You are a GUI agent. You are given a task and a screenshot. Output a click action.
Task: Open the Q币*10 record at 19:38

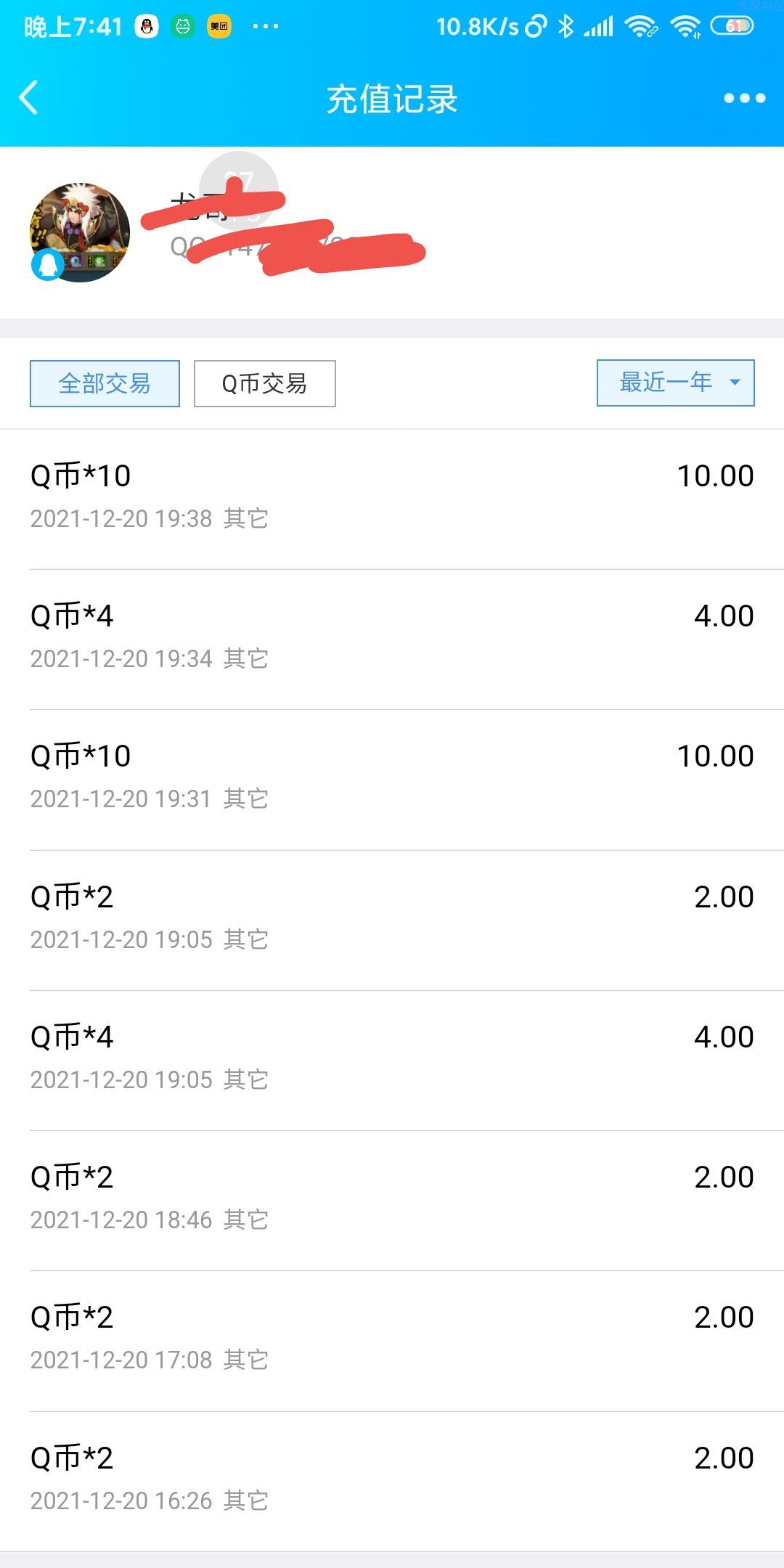(x=392, y=496)
